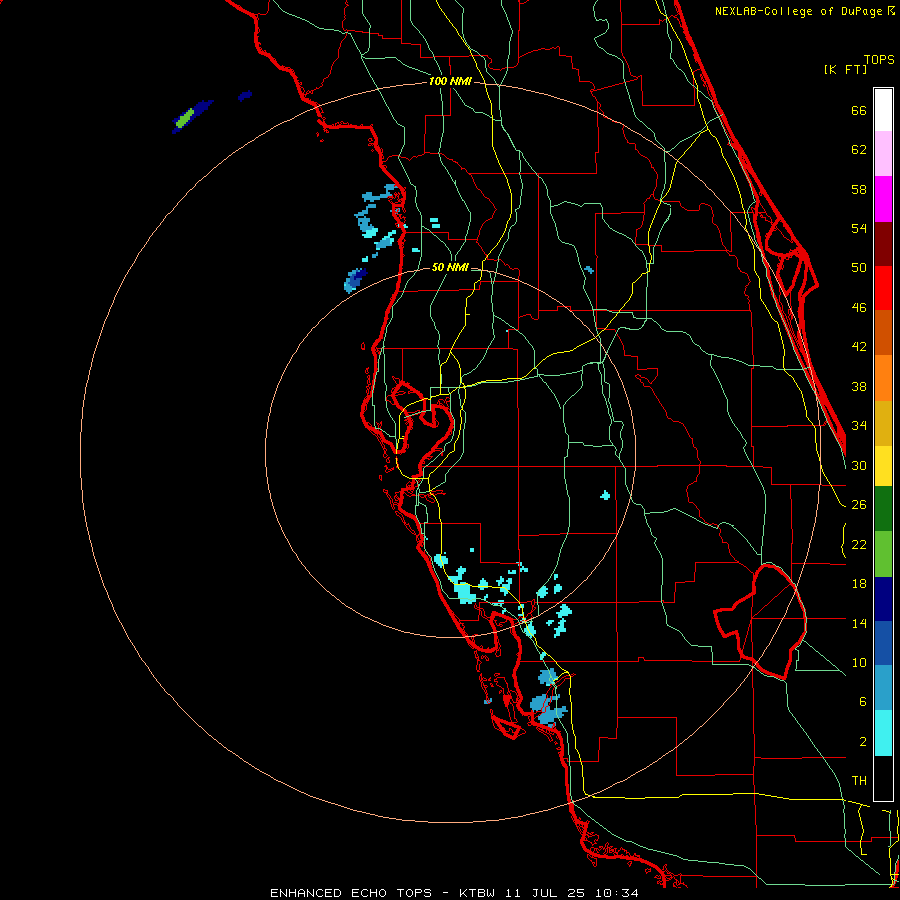Click the "6" legend value
900x900 pixels.
point(863,701)
